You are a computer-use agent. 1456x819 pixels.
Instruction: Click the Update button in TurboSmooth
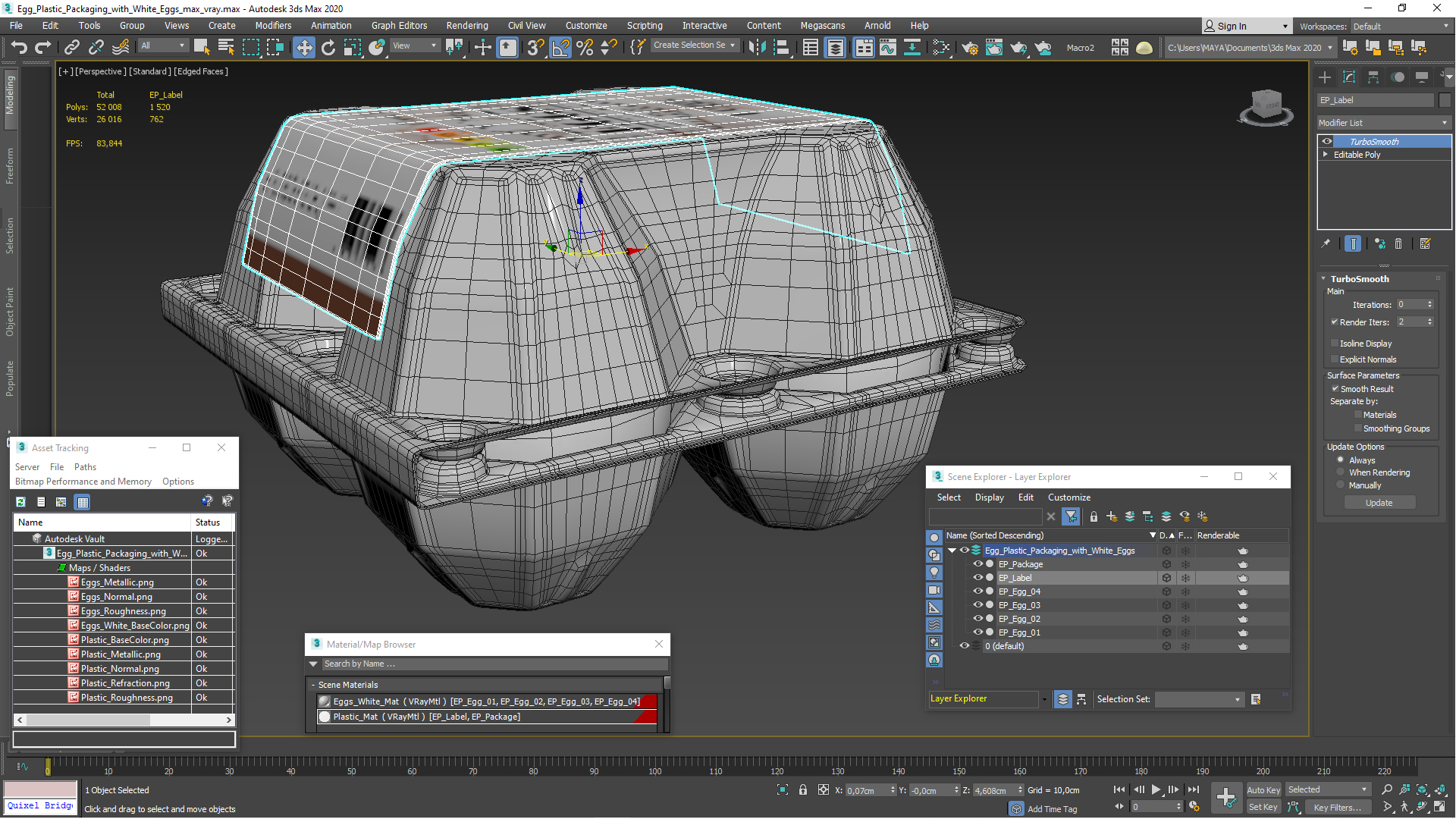[1379, 503]
